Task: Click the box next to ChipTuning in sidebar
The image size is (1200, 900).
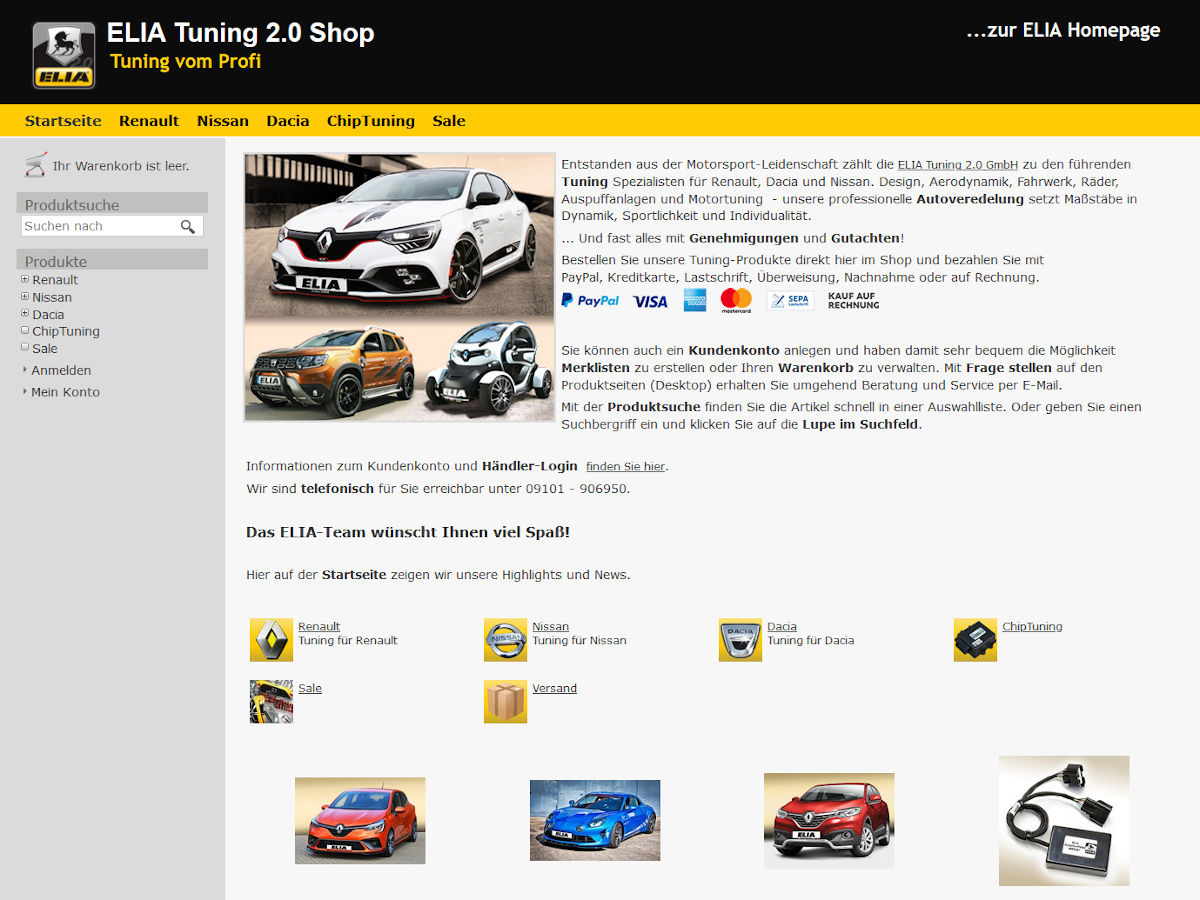Action: [25, 330]
